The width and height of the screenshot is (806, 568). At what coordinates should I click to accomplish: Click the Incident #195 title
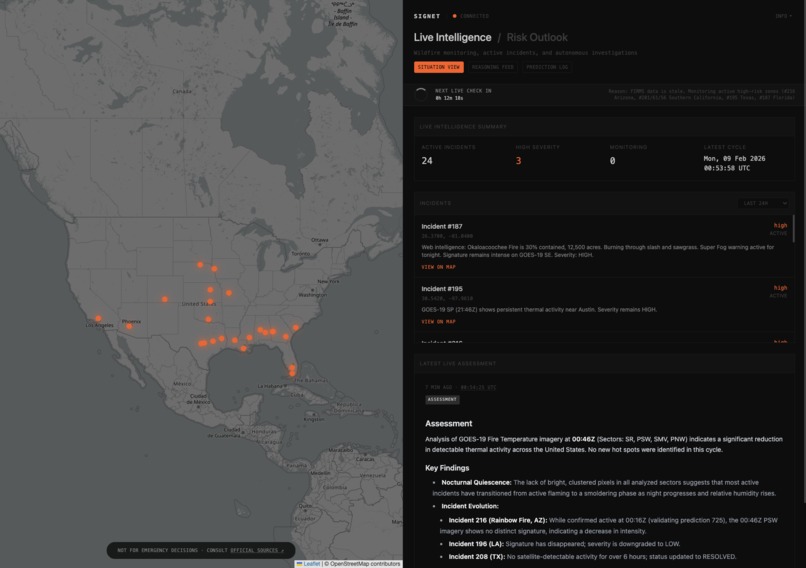coord(442,289)
